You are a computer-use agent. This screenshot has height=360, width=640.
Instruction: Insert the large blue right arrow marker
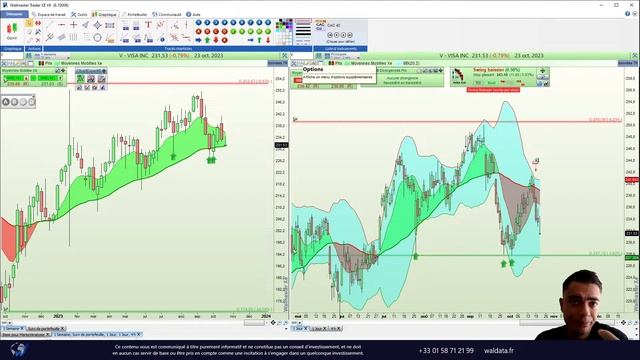click(198, 40)
